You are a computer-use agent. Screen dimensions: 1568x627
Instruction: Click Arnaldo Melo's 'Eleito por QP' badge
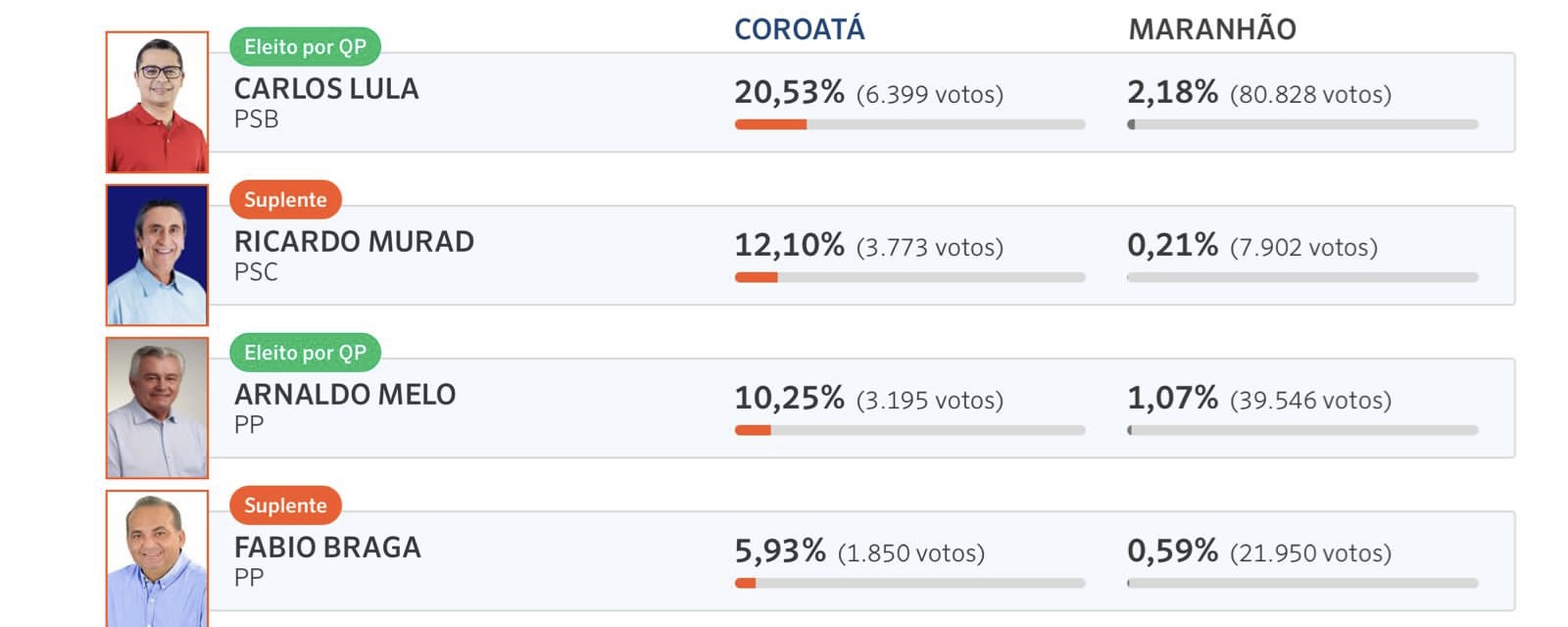(x=305, y=353)
